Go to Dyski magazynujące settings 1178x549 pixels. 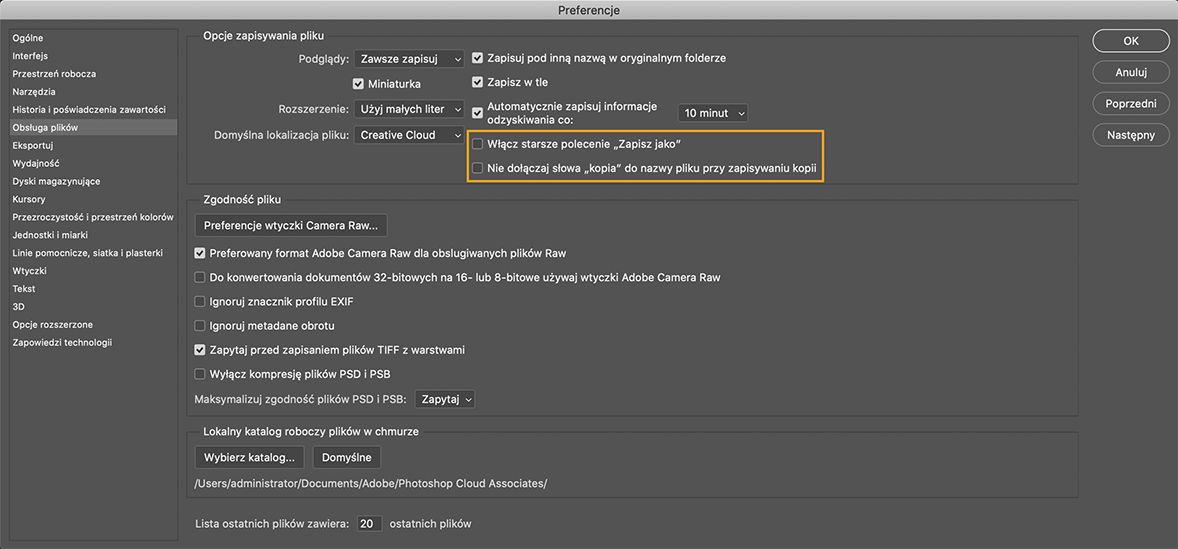click(56, 181)
